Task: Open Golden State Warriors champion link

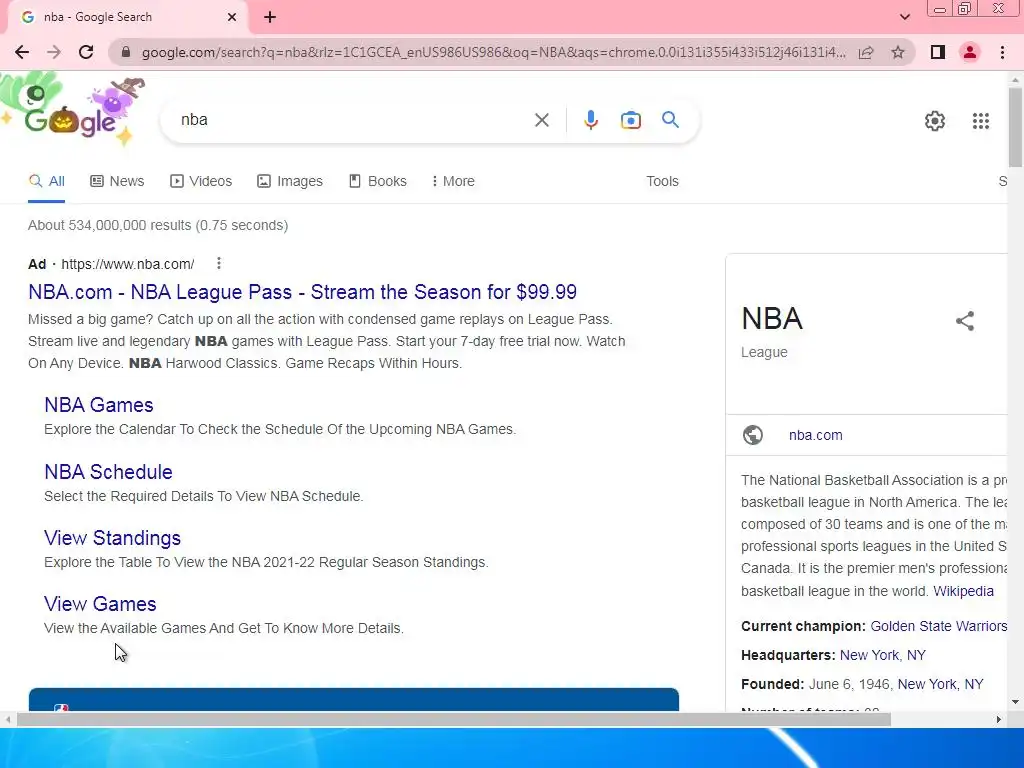Action: coord(938,626)
